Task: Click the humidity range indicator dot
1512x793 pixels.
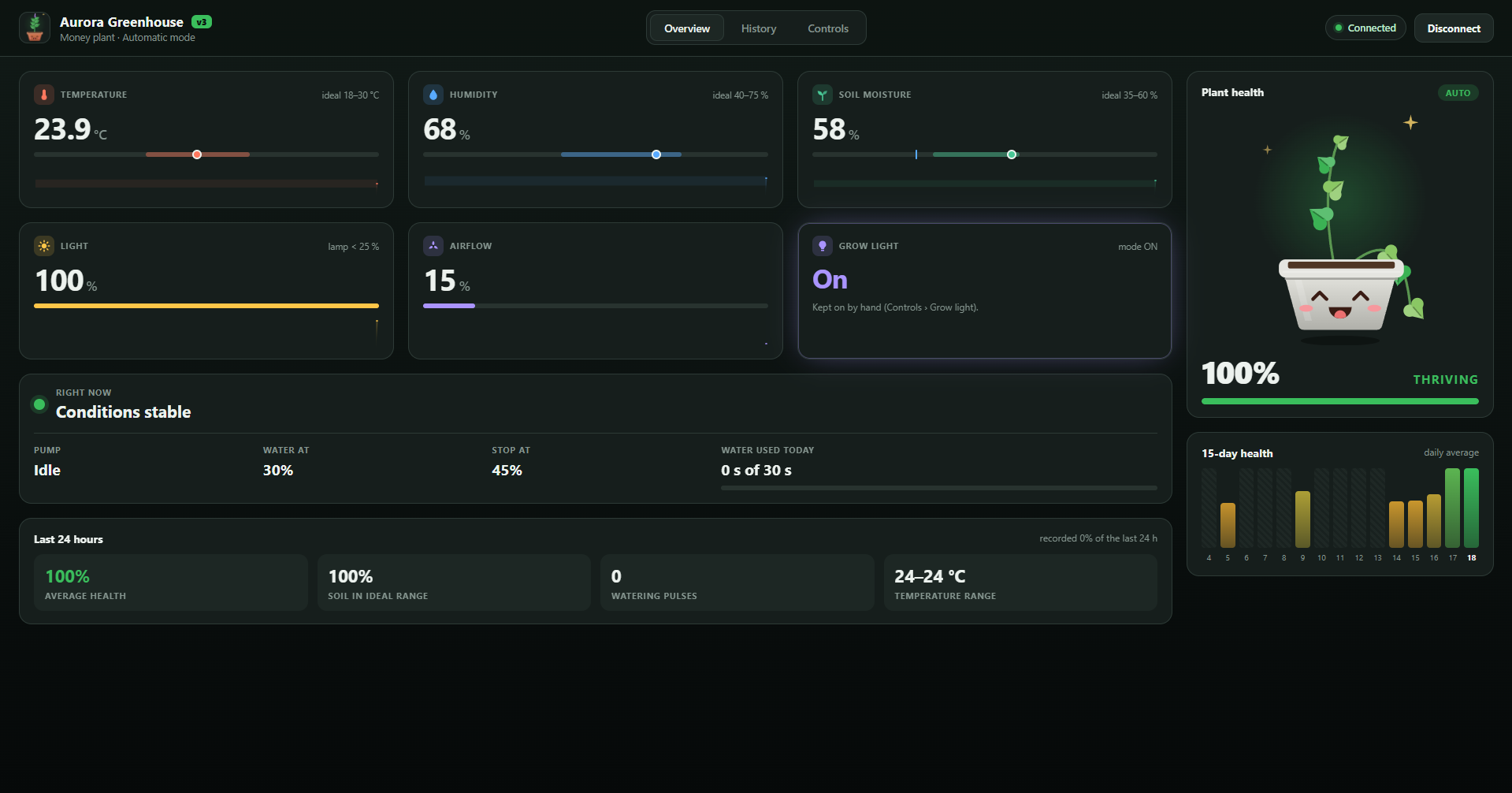Action: pos(656,155)
